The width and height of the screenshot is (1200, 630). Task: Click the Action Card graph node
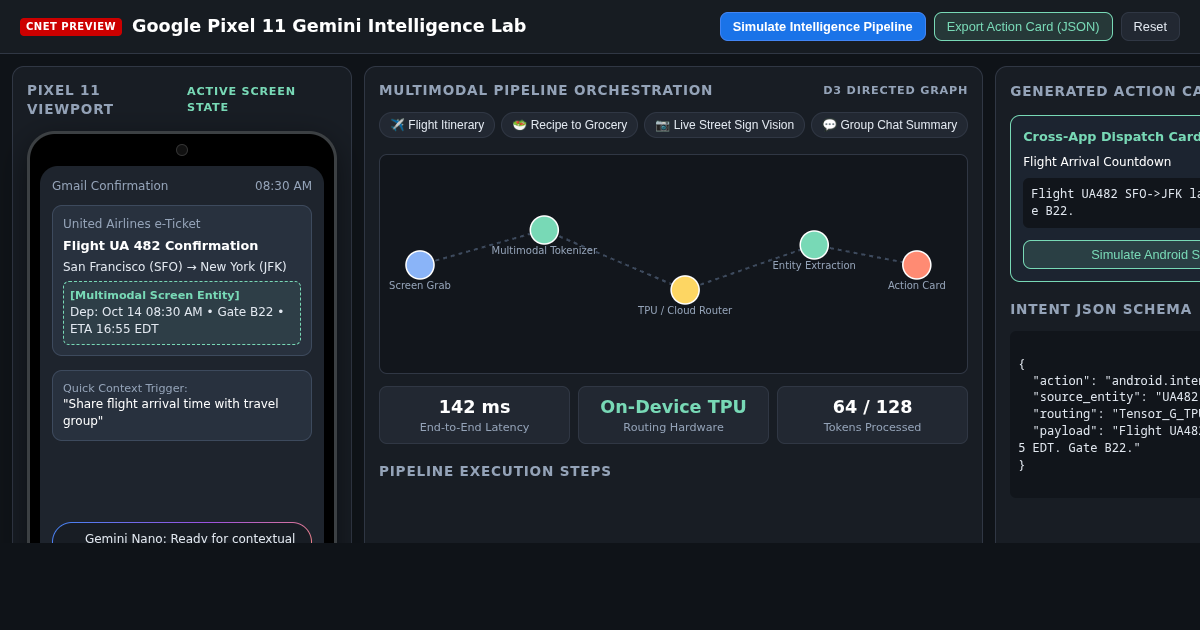click(x=917, y=265)
